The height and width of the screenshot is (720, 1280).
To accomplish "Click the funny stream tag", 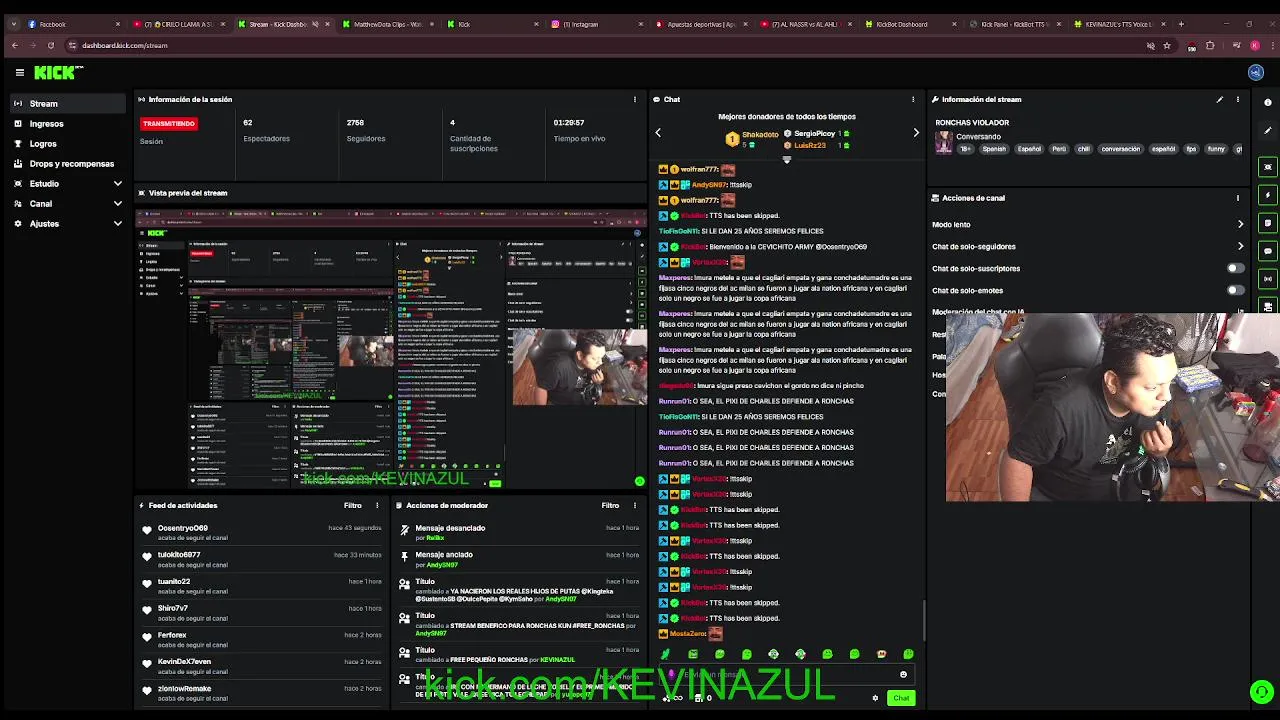I will point(1216,149).
